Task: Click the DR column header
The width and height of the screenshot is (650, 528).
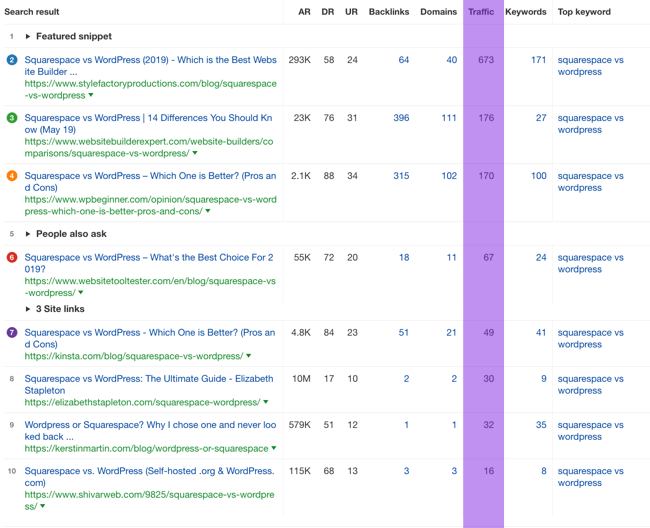Action: click(328, 12)
